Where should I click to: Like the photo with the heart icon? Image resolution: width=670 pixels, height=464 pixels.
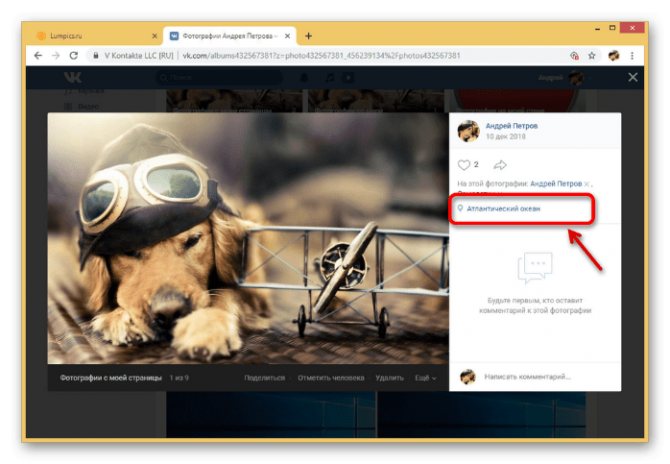[x=464, y=164]
